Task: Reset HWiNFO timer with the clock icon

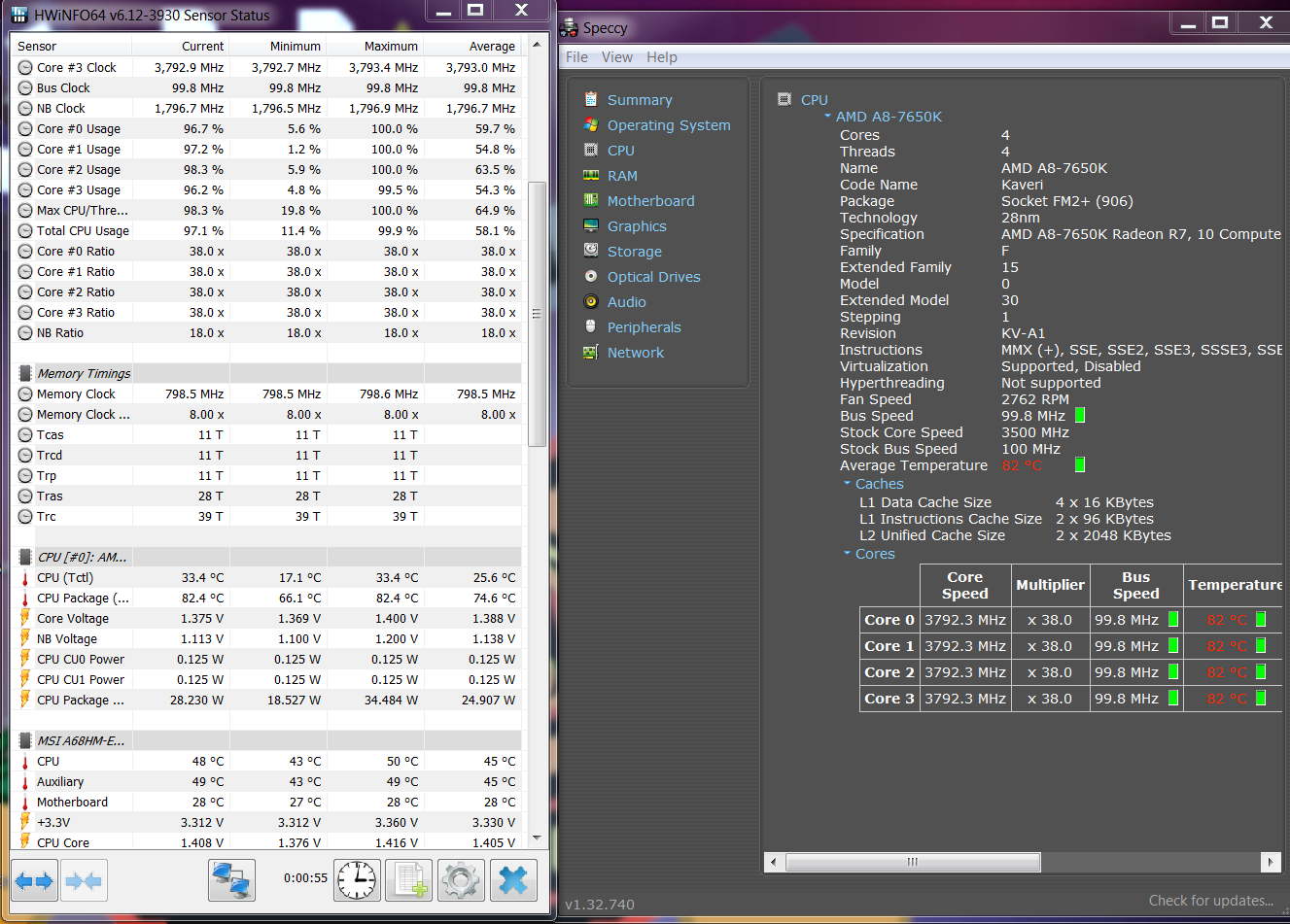Action: tap(358, 881)
